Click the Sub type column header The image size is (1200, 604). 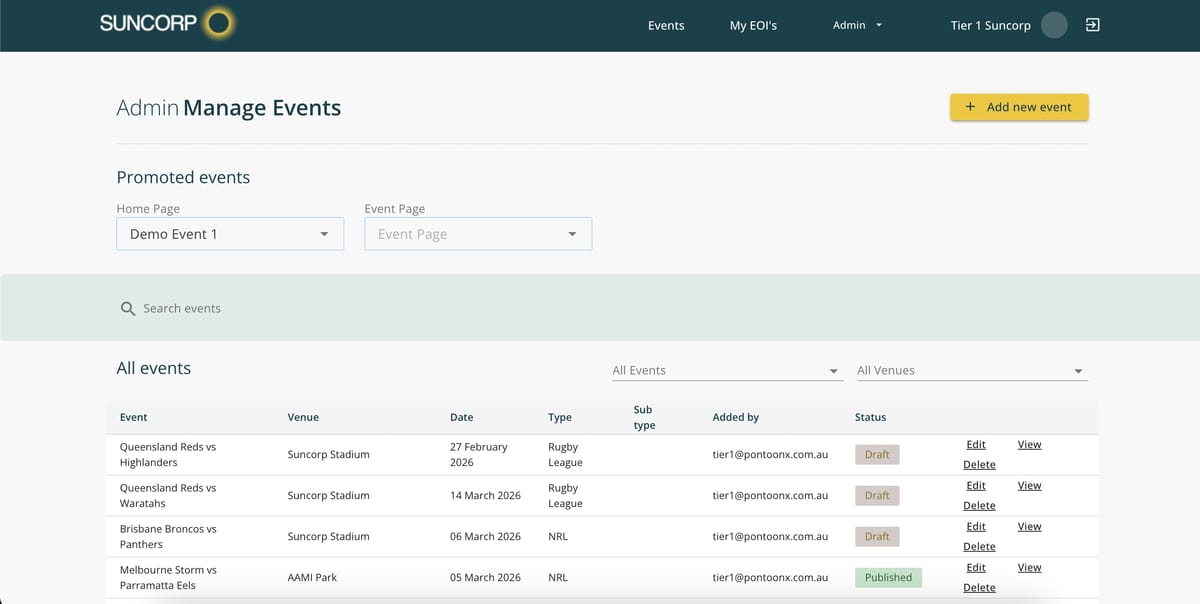click(644, 417)
